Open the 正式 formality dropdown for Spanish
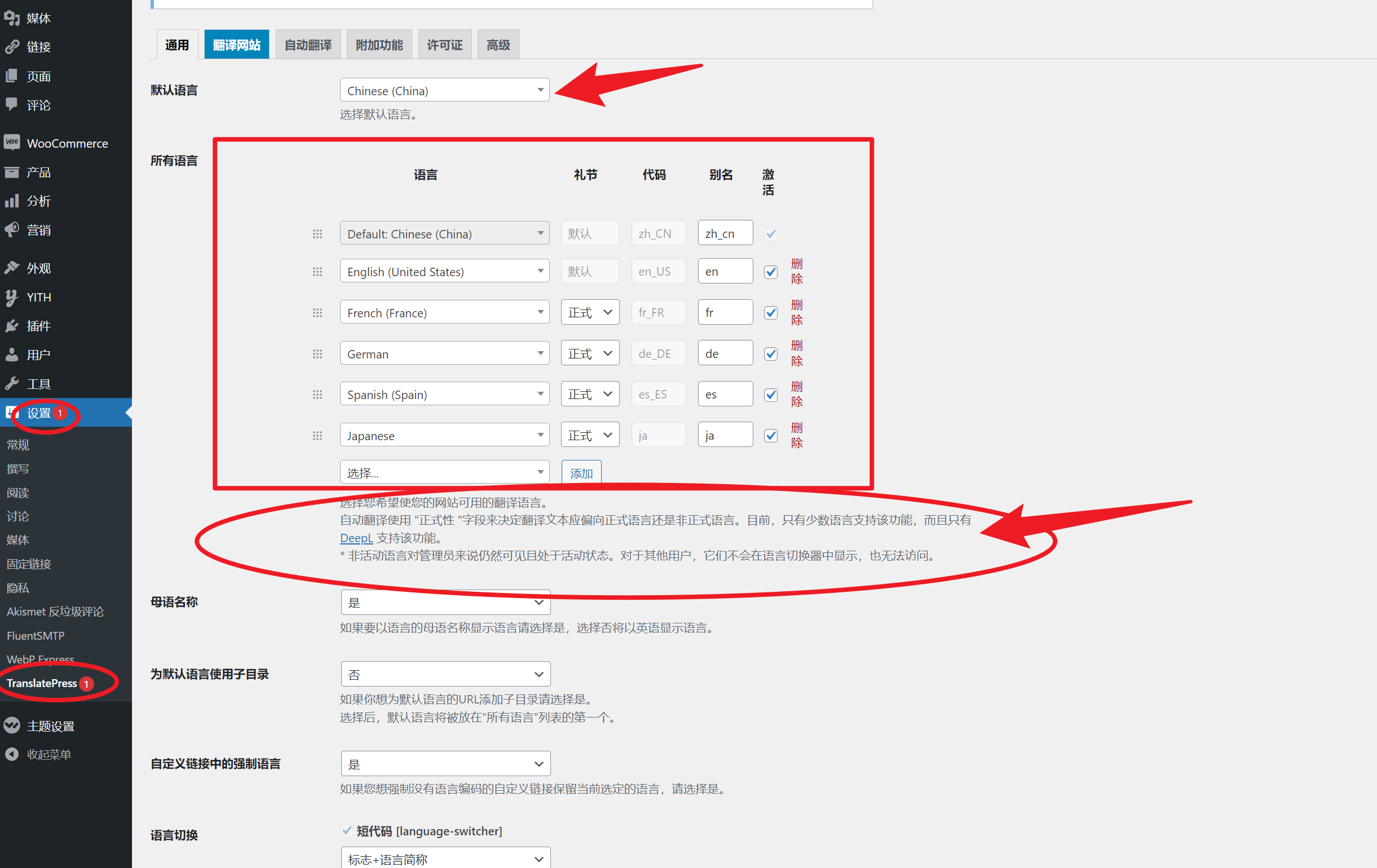Image resolution: width=1377 pixels, height=868 pixels. [x=590, y=394]
